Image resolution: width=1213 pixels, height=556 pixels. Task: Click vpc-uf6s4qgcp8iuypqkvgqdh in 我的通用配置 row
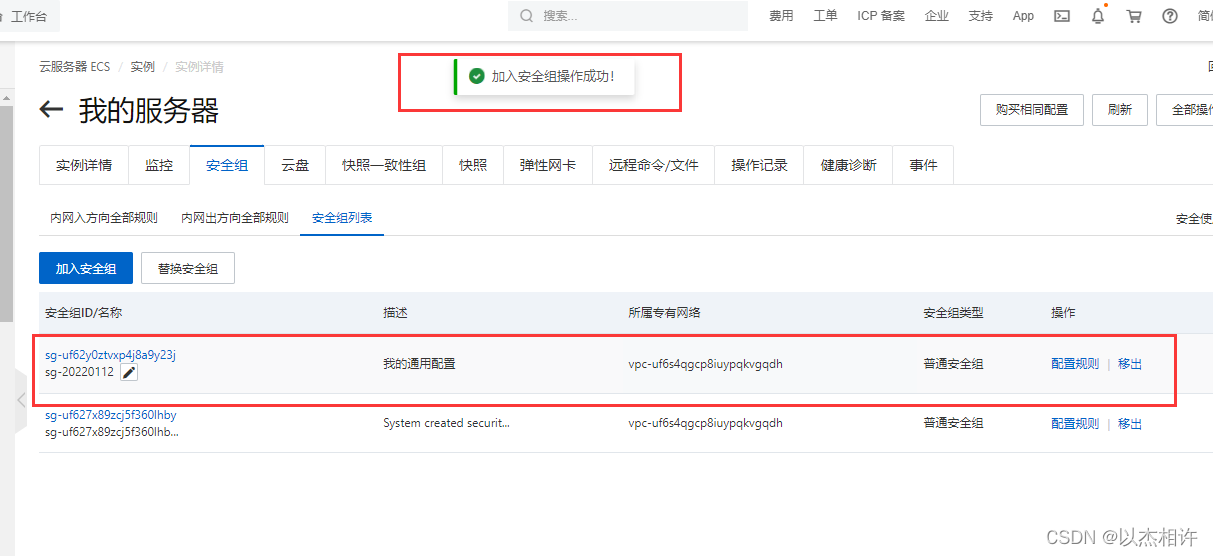click(706, 364)
